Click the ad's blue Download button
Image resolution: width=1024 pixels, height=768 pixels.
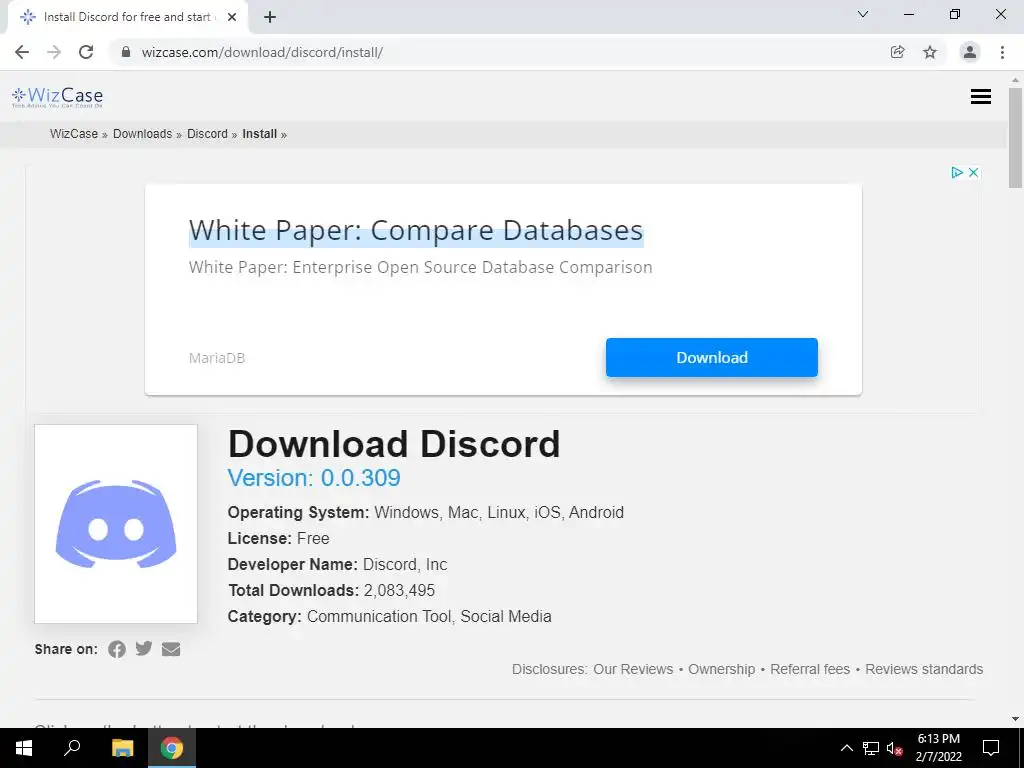[712, 357]
